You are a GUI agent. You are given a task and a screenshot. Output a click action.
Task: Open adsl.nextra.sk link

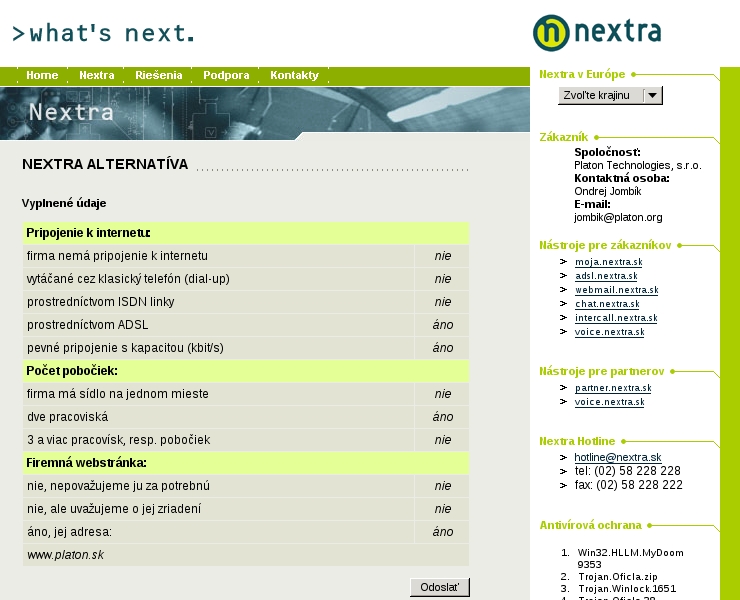coord(606,276)
